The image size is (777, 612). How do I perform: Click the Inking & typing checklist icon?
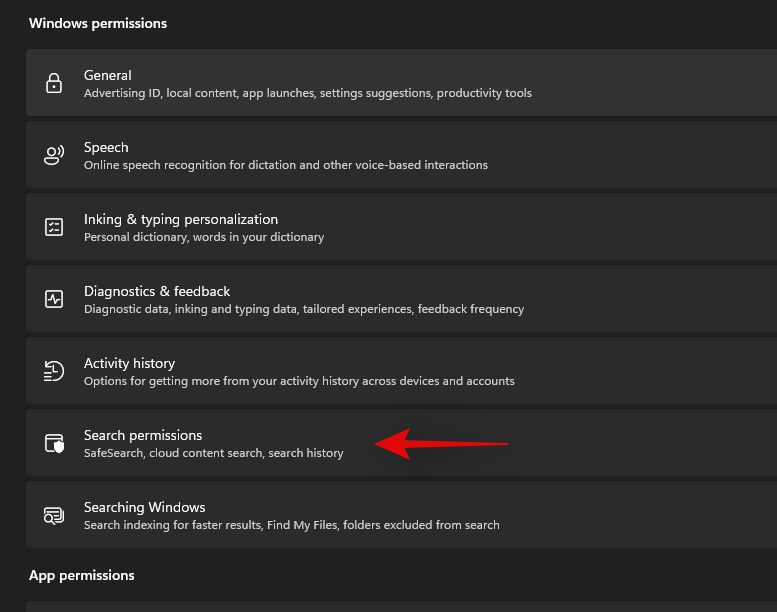pos(54,227)
